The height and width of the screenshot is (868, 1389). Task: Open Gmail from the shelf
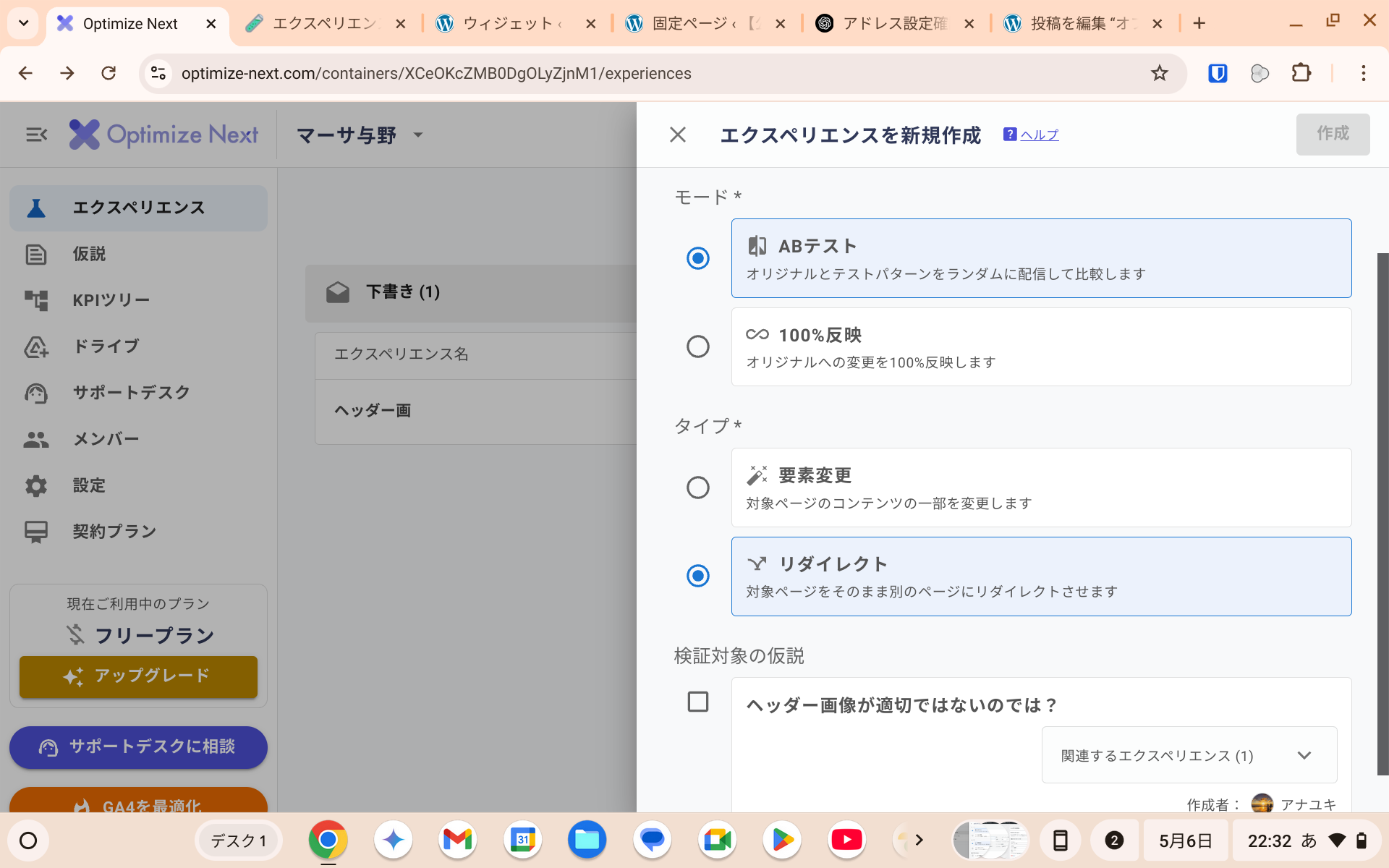[457, 840]
